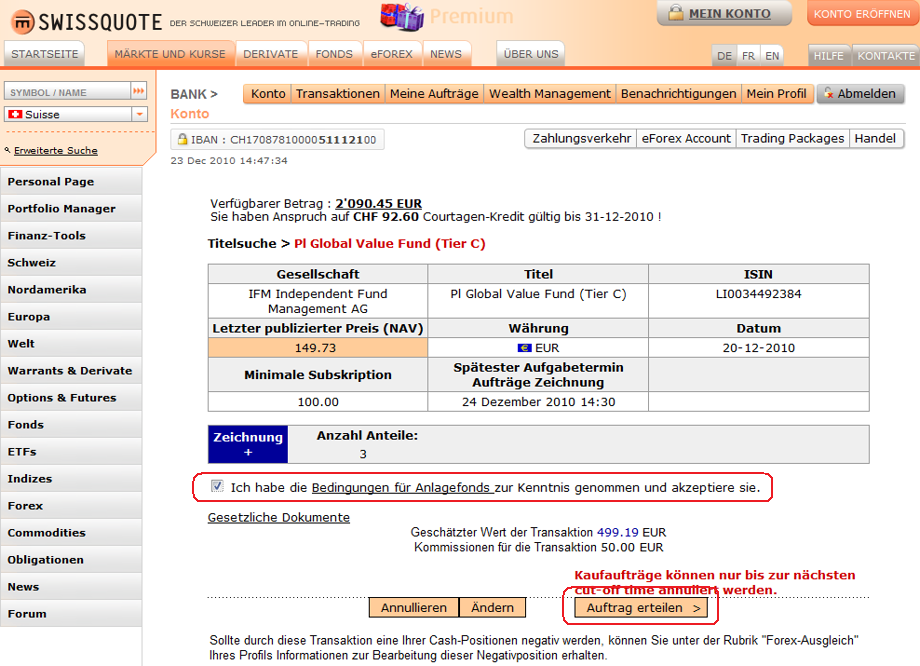920x666 pixels.
Task: Open Mein Profil menu item
Action: [777, 94]
